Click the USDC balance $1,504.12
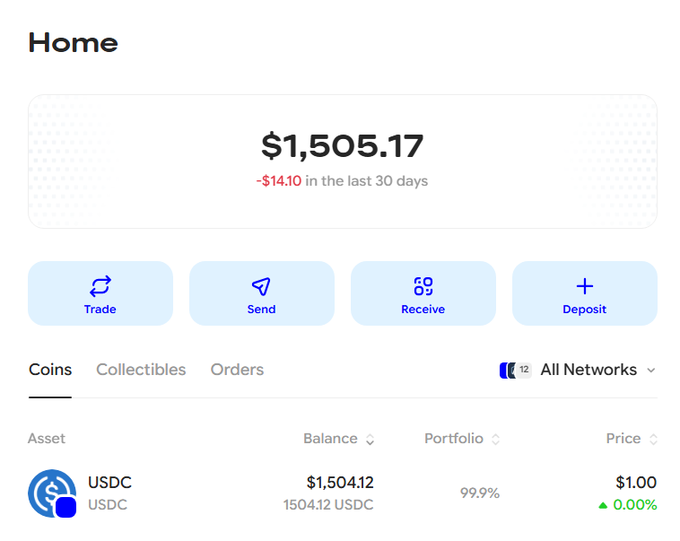The width and height of the screenshot is (680, 541). pos(340,482)
